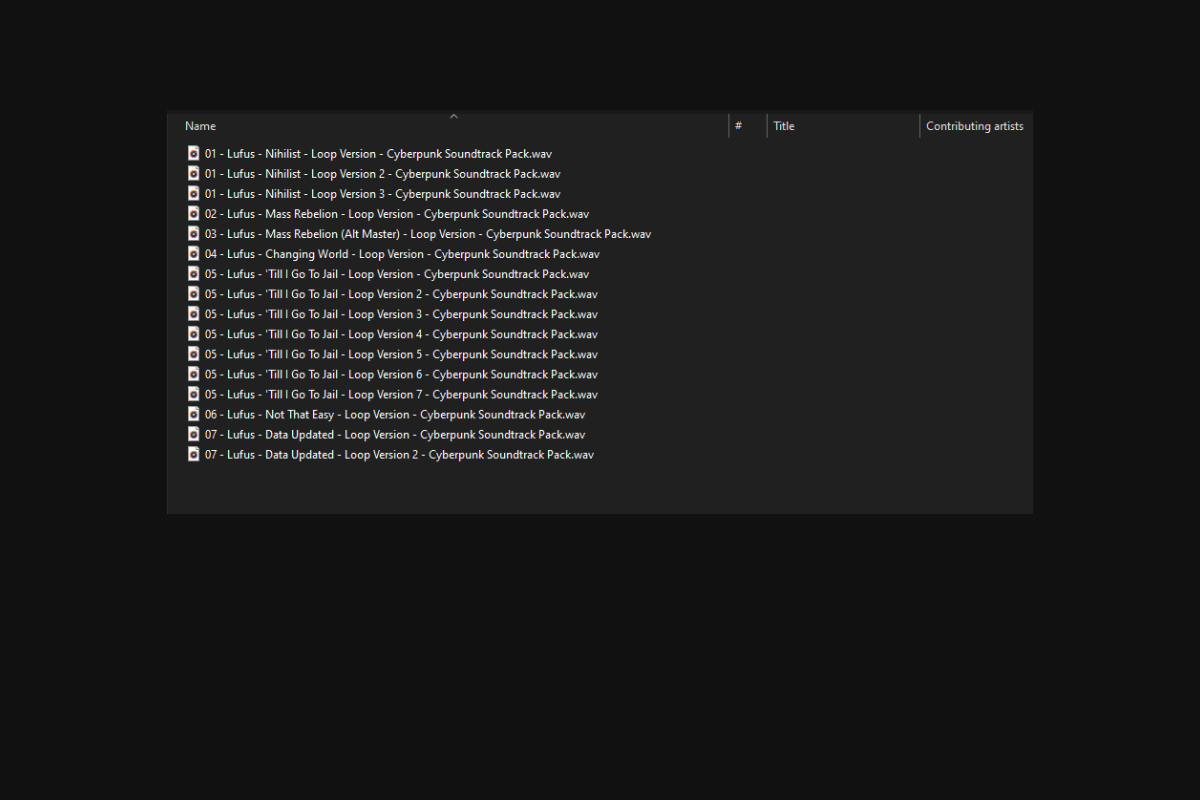1200x800 pixels.
Task: Click the audio file icon of Nihilist Loop Version
Action: tap(194, 154)
